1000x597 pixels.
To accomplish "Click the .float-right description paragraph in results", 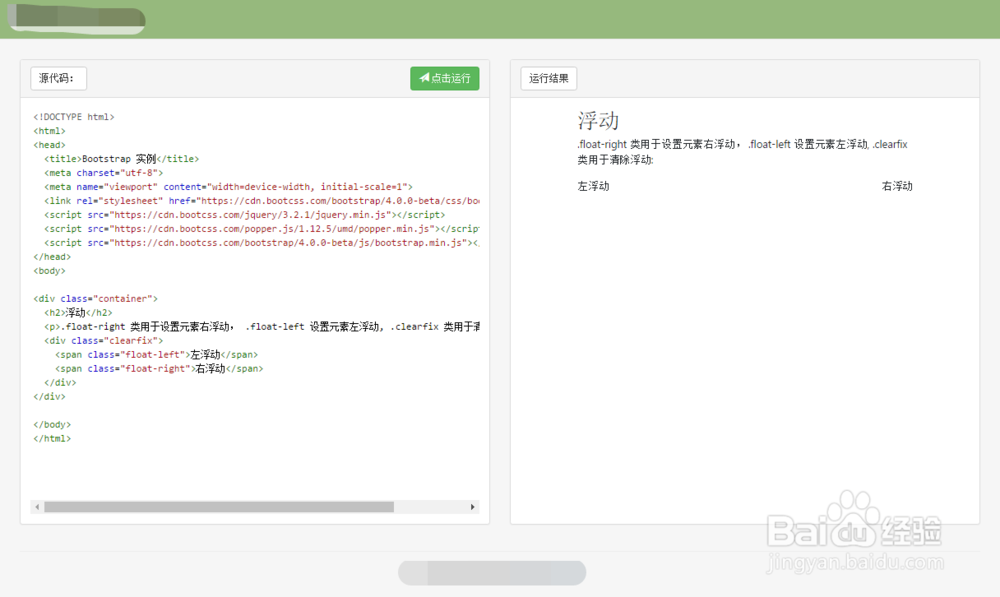I will pos(742,152).
